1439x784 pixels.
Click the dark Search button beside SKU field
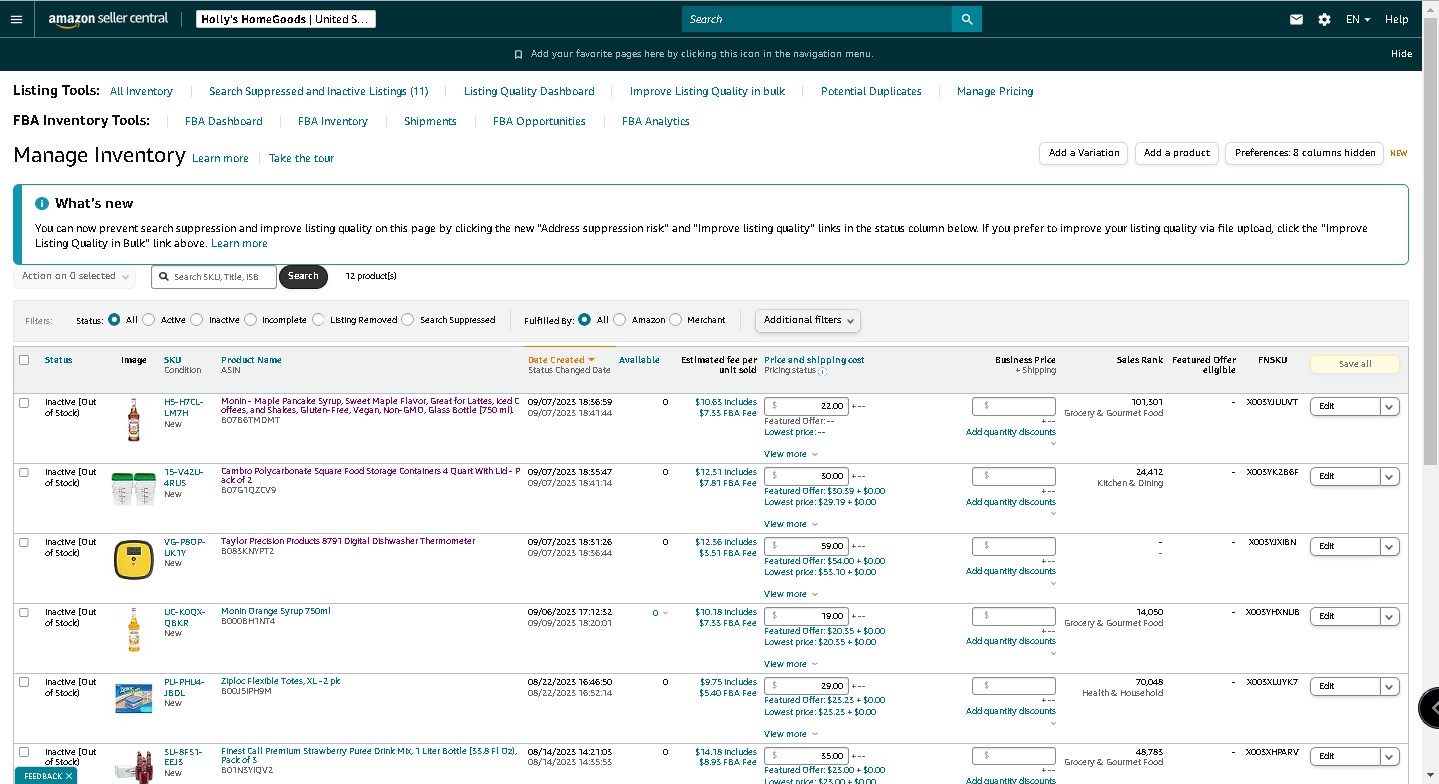click(x=303, y=276)
